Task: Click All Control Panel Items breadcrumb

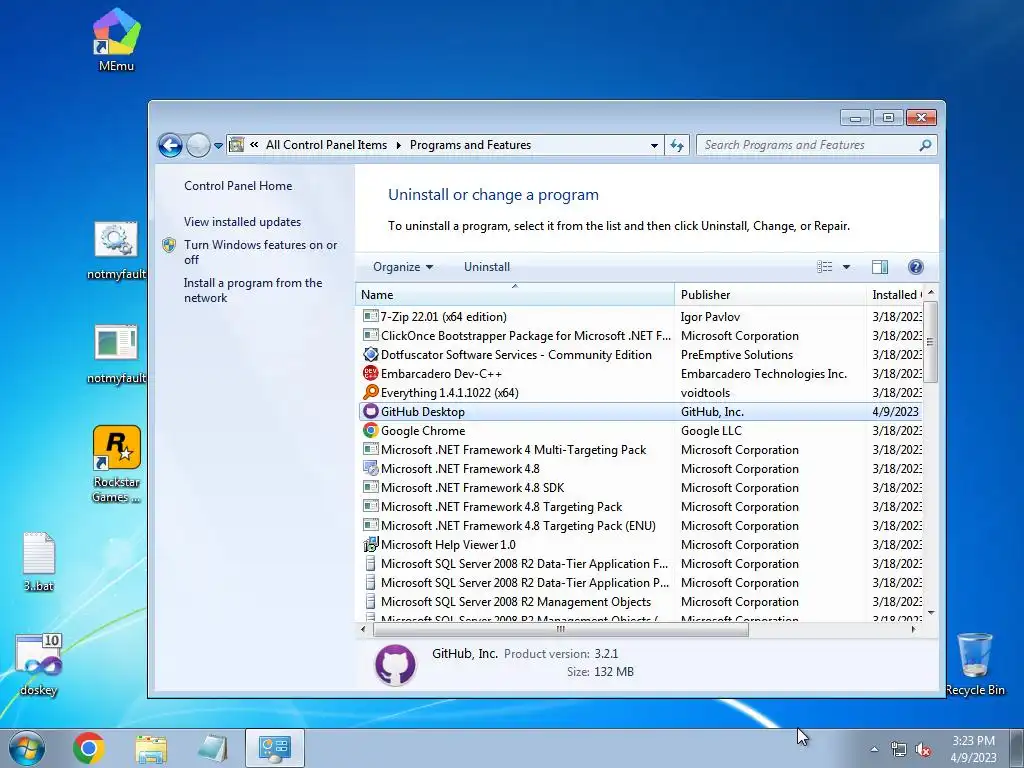Action: (326, 145)
